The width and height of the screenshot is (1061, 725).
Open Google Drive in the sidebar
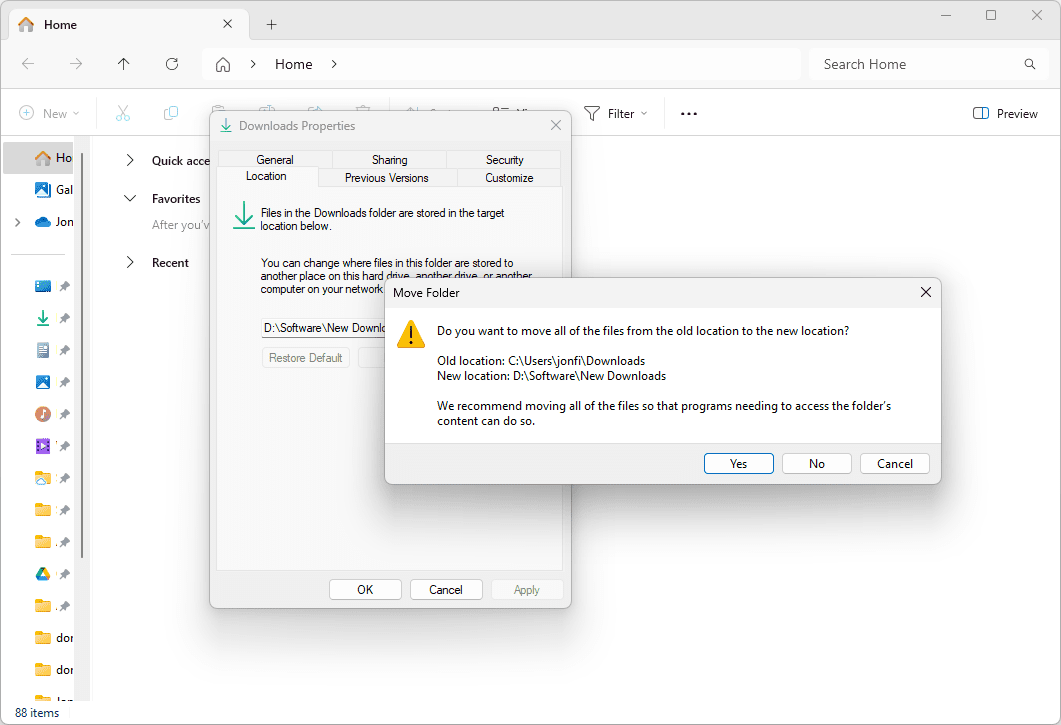click(43, 574)
